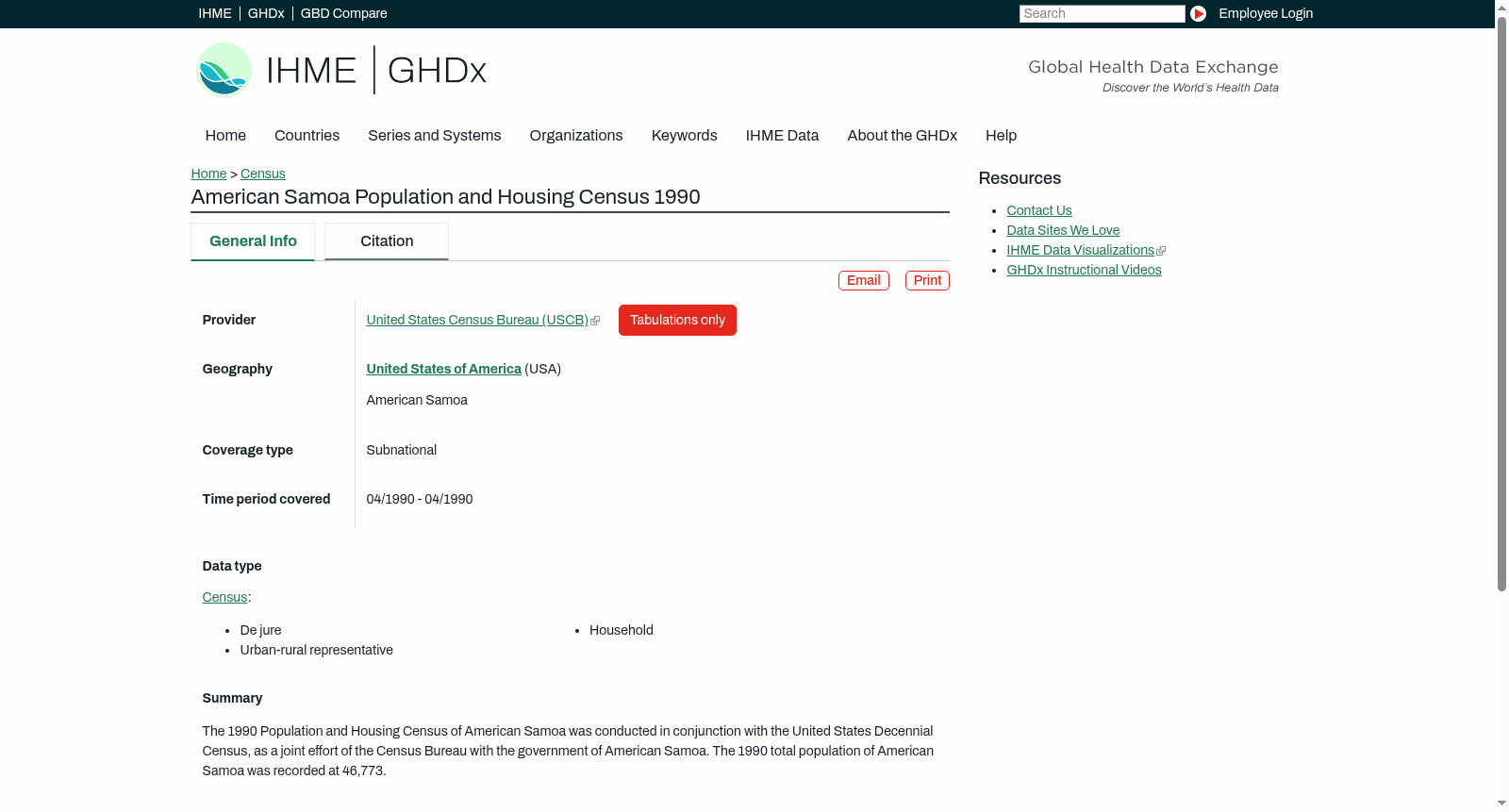The width and height of the screenshot is (1509, 812).
Task: Open the Help menu item
Action: [1001, 136]
